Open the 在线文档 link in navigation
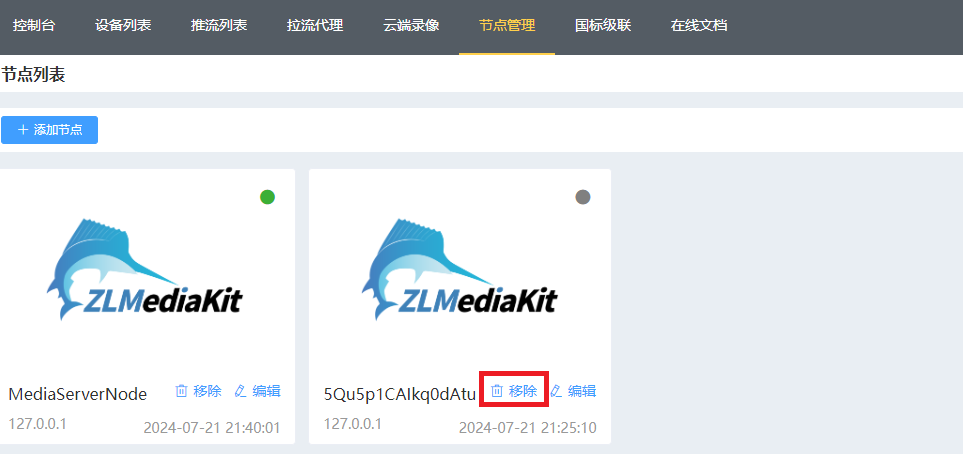The height and width of the screenshot is (454, 963). coord(699,26)
